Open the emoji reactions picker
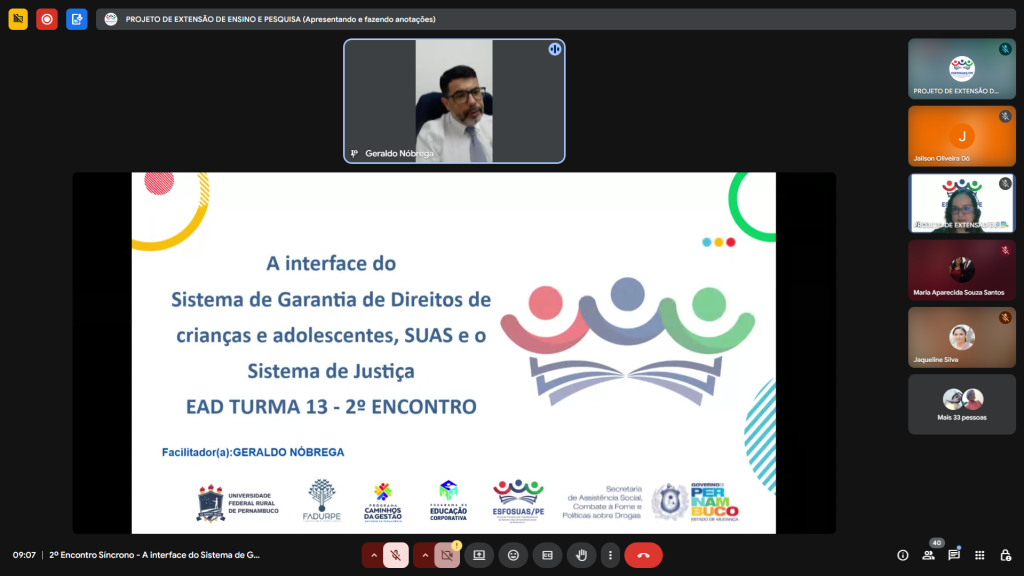The width and height of the screenshot is (1024, 576). click(x=513, y=555)
